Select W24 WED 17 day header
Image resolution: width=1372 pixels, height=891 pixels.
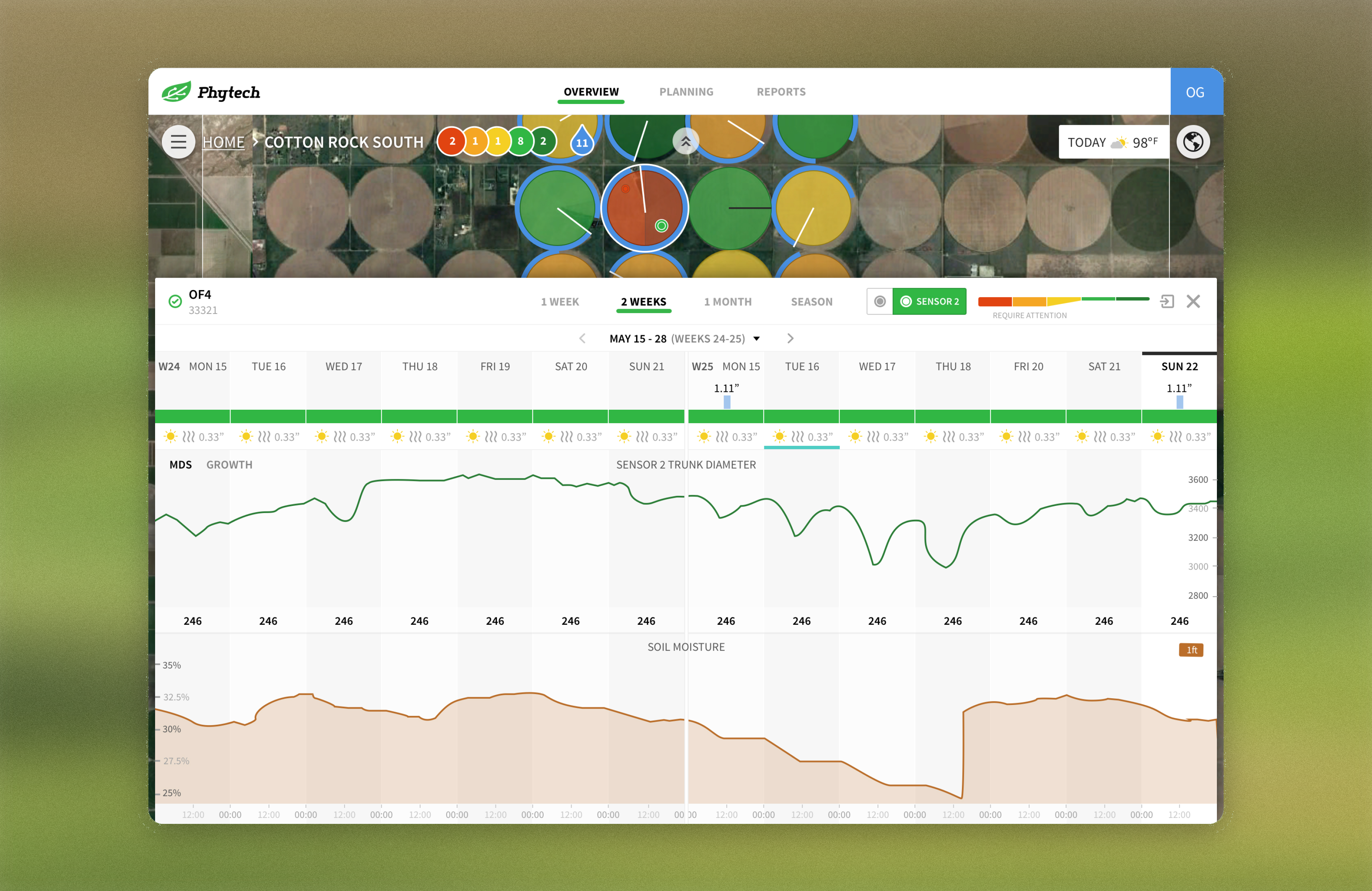344,366
